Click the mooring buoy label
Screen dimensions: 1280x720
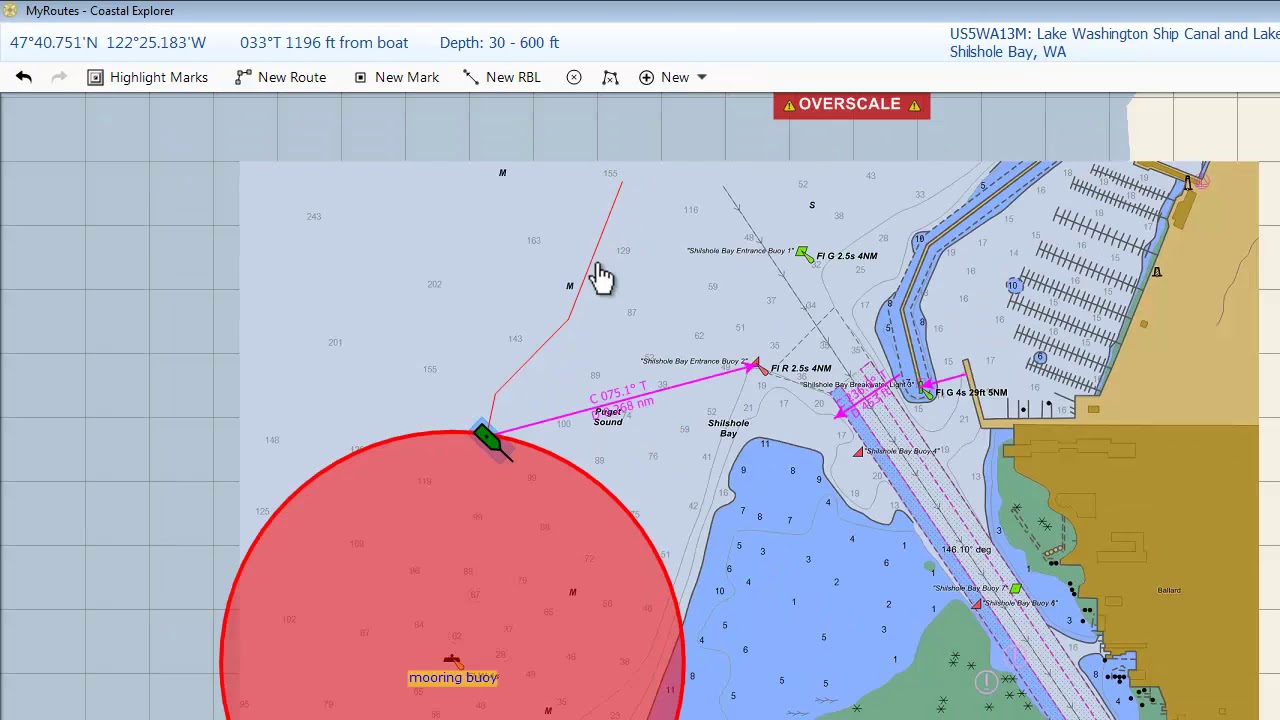pos(453,678)
